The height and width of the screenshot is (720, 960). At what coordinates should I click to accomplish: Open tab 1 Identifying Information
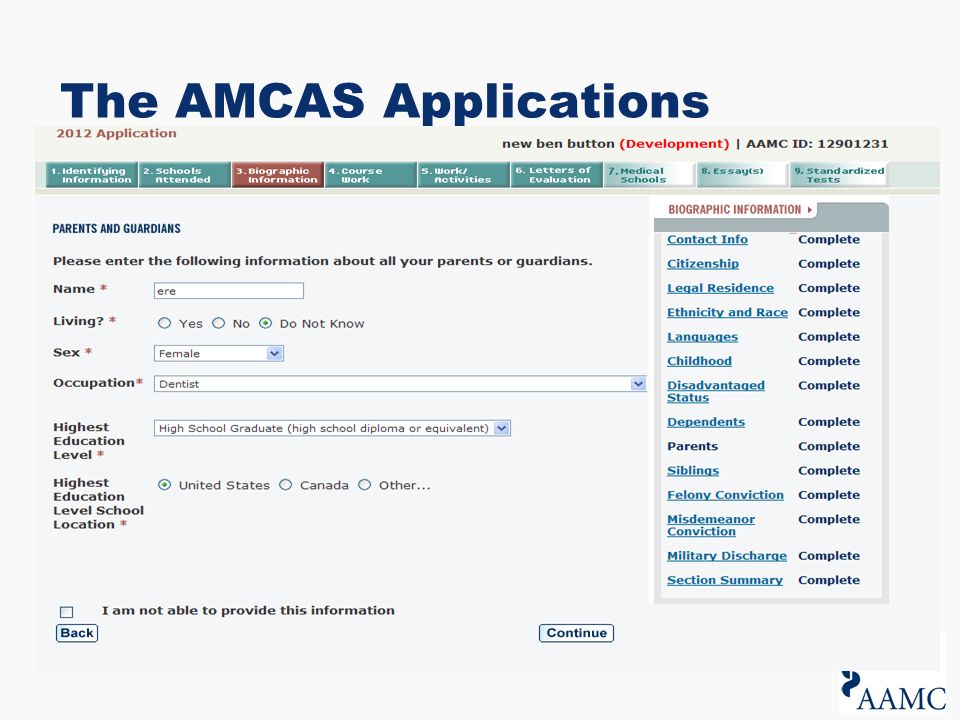click(92, 175)
